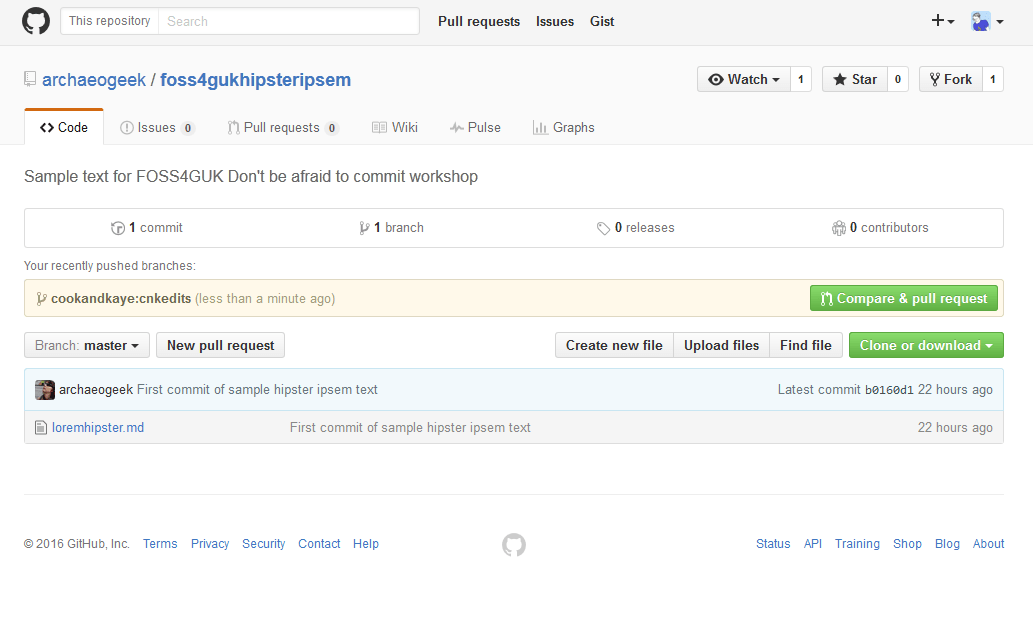Select Gist in the top navigation
The width and height of the screenshot is (1033, 622).
(602, 21)
